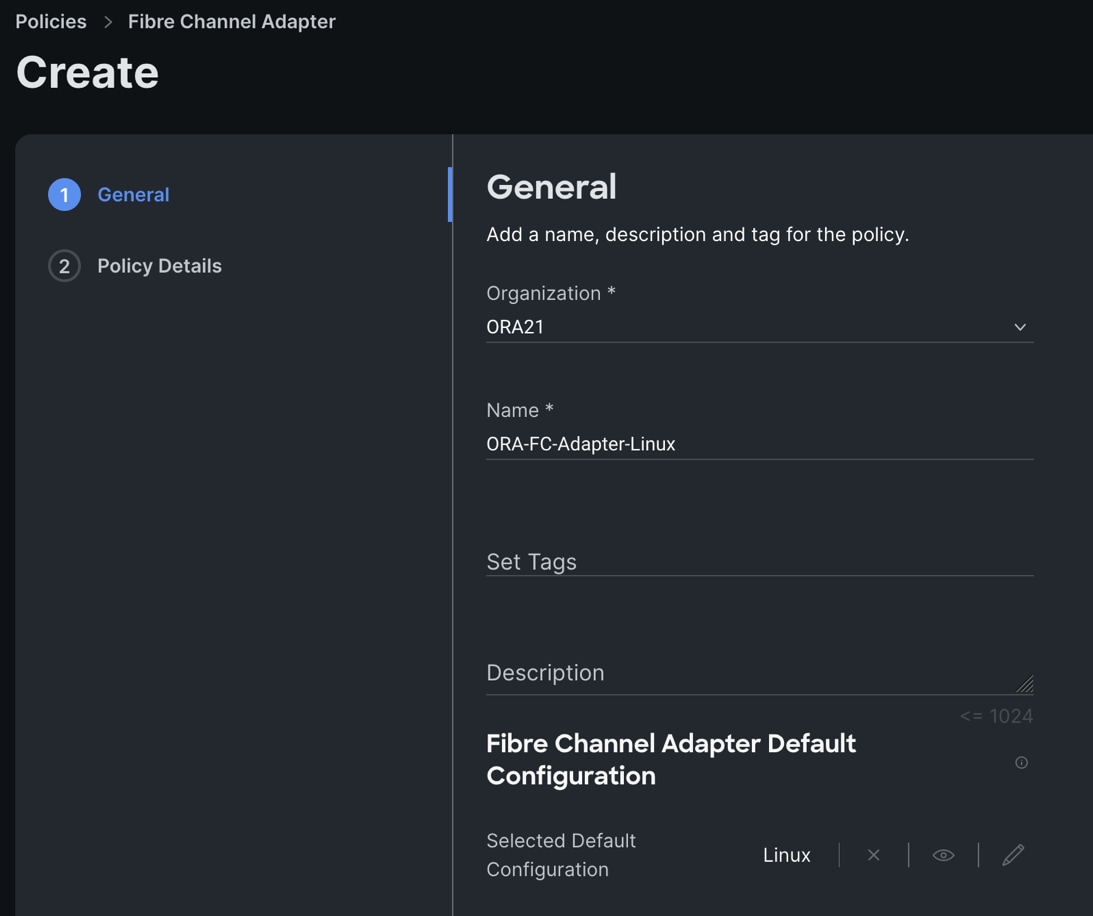Click the Description resize handle

1025,685
